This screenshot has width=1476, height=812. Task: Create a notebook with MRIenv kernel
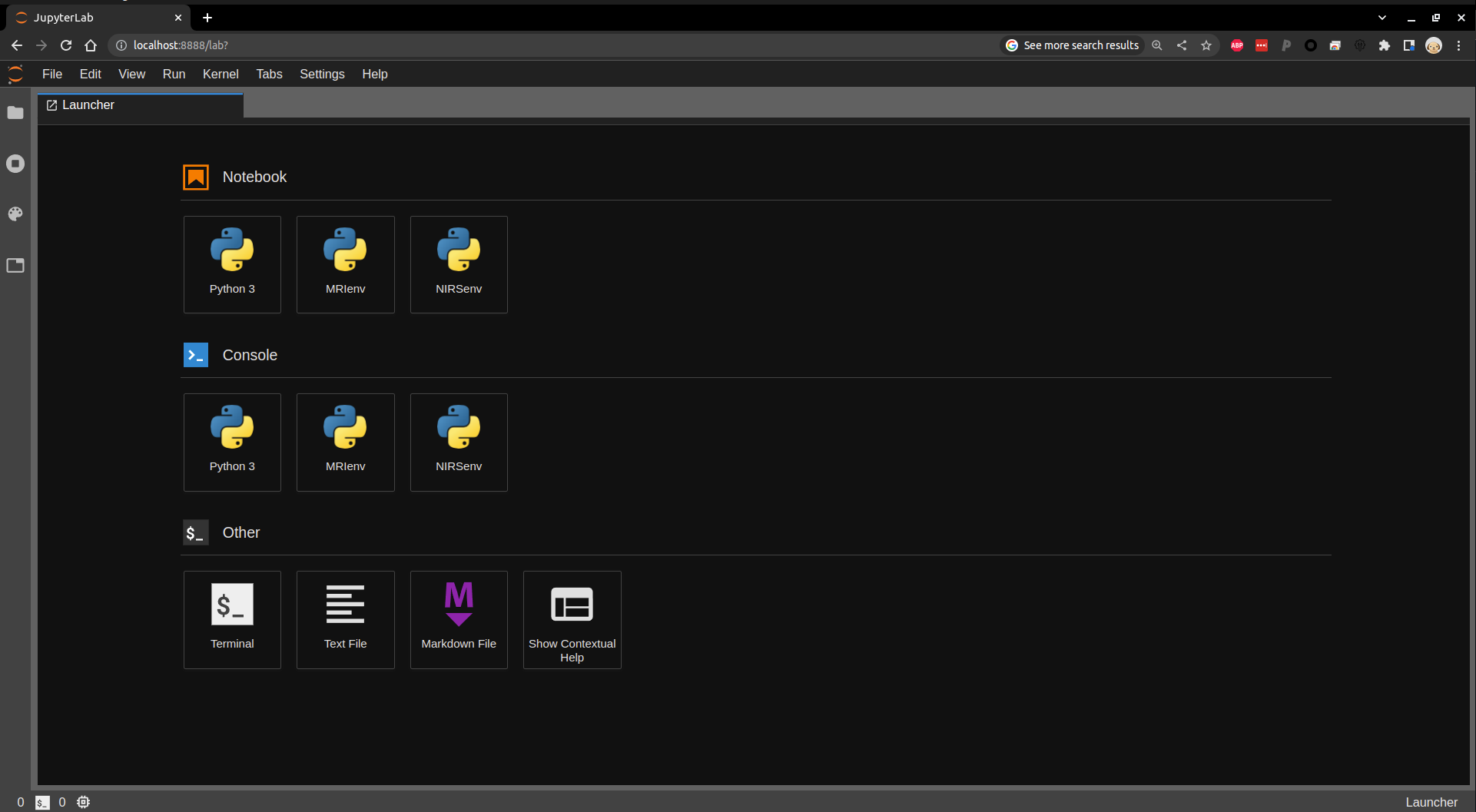point(345,264)
